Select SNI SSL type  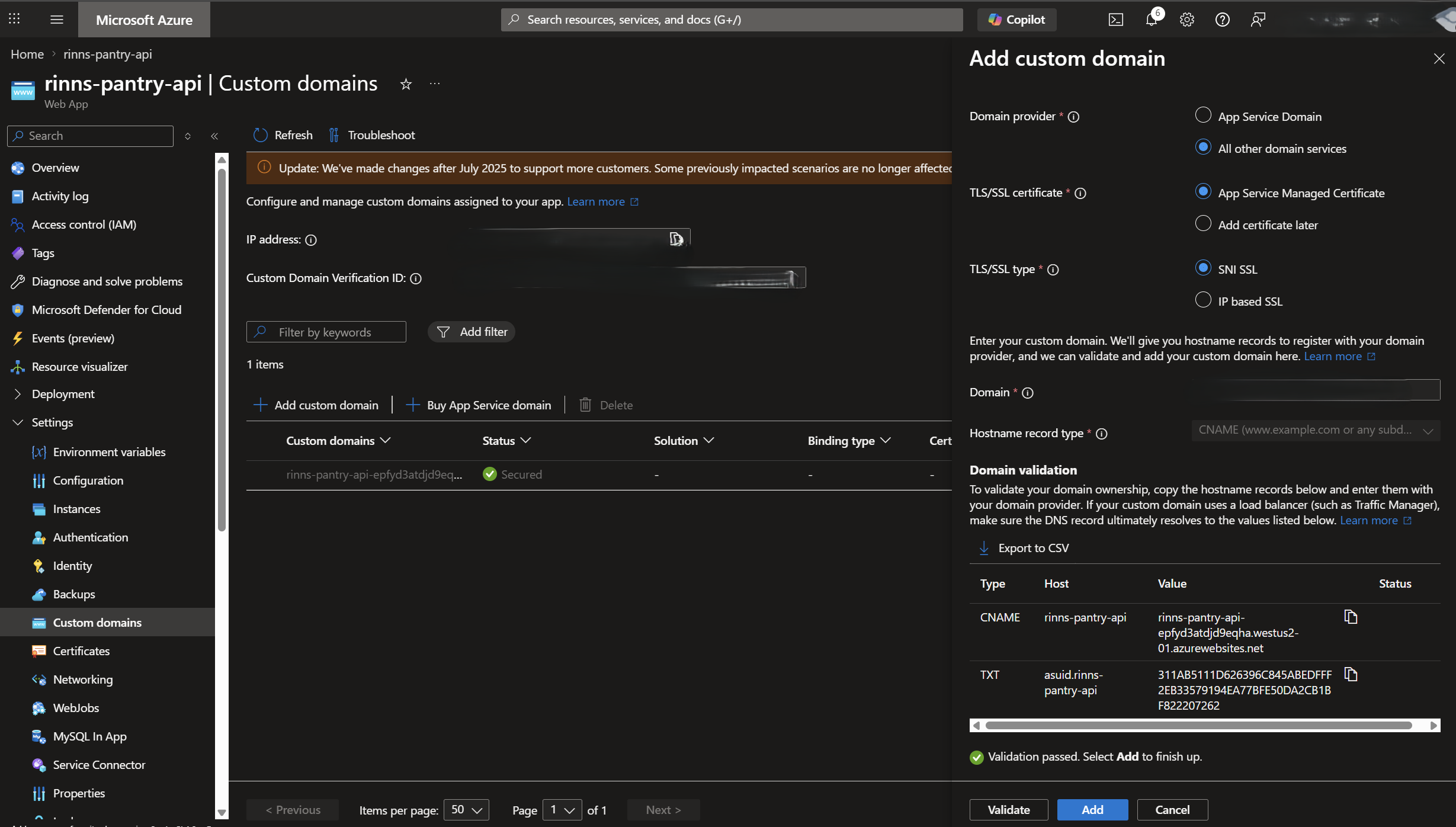click(1203, 268)
